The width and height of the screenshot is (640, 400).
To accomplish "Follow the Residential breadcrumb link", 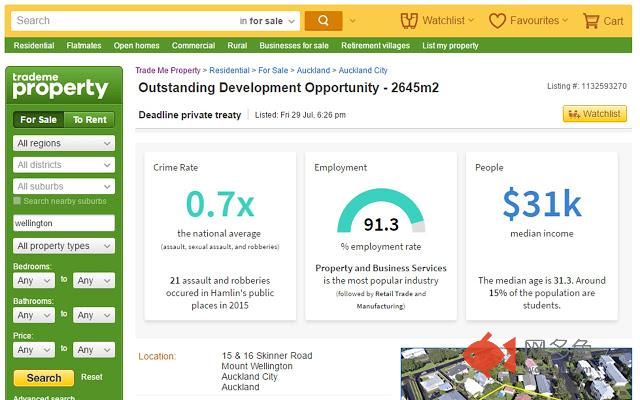I will coord(229,70).
